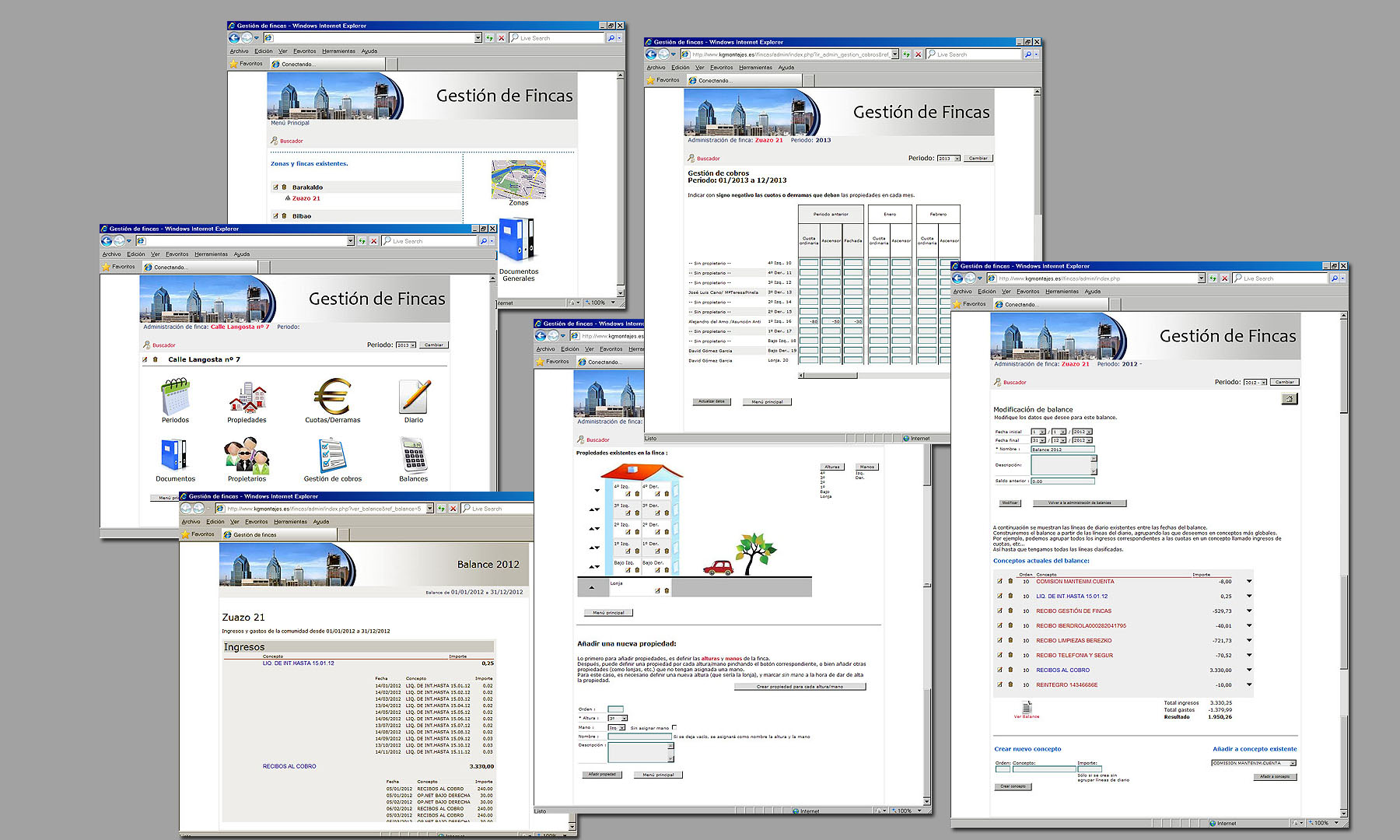Screen dimensions: 1400x840
Task: Open Documentos Generales binder icon
Action: (x=517, y=240)
